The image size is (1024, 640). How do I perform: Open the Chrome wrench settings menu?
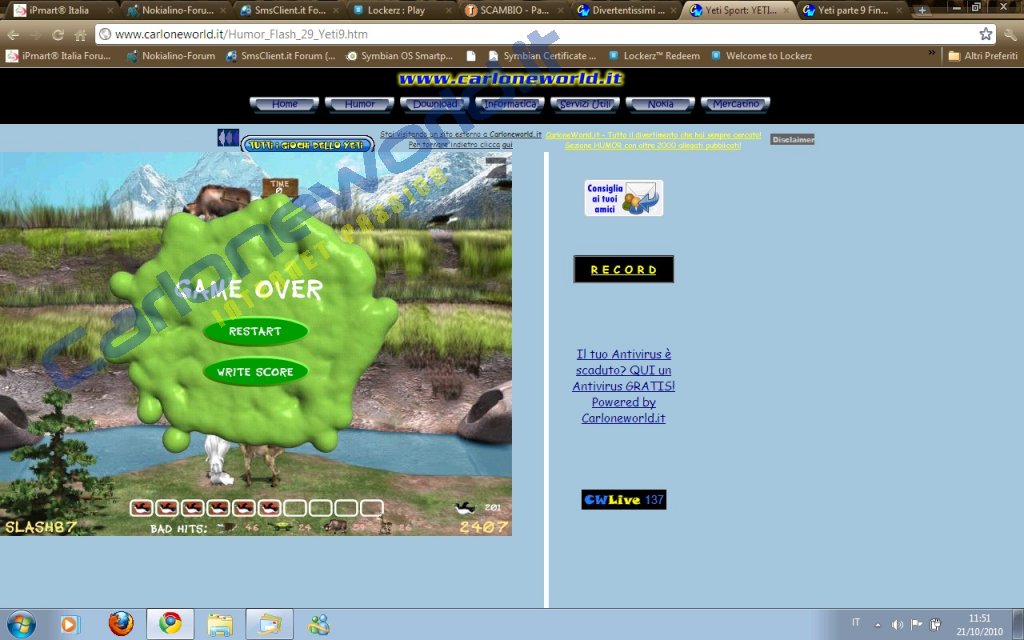pos(1010,34)
